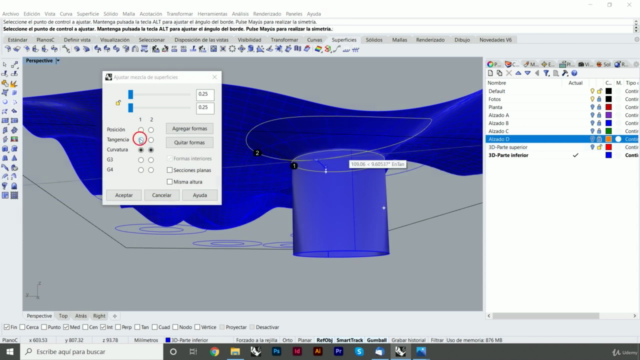The image size is (640, 360).
Task: Open File Explorer from the taskbar
Action: pos(235,351)
